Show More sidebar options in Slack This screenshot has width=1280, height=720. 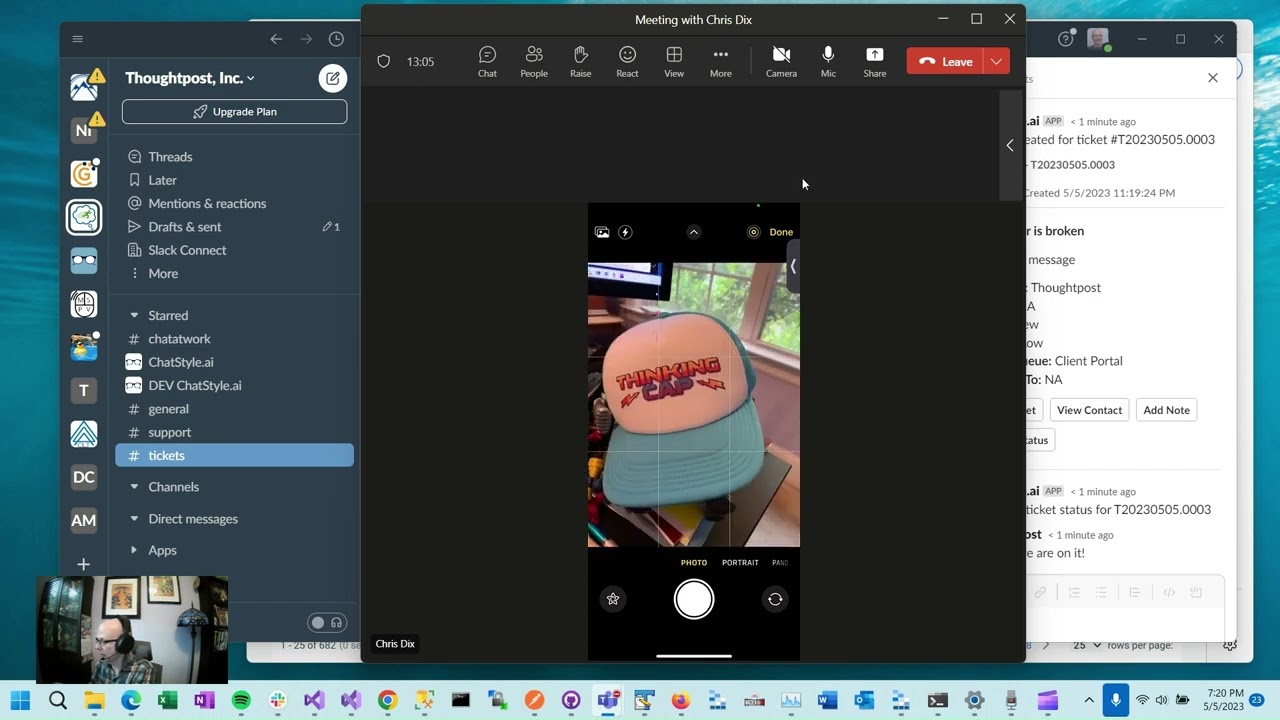point(163,273)
